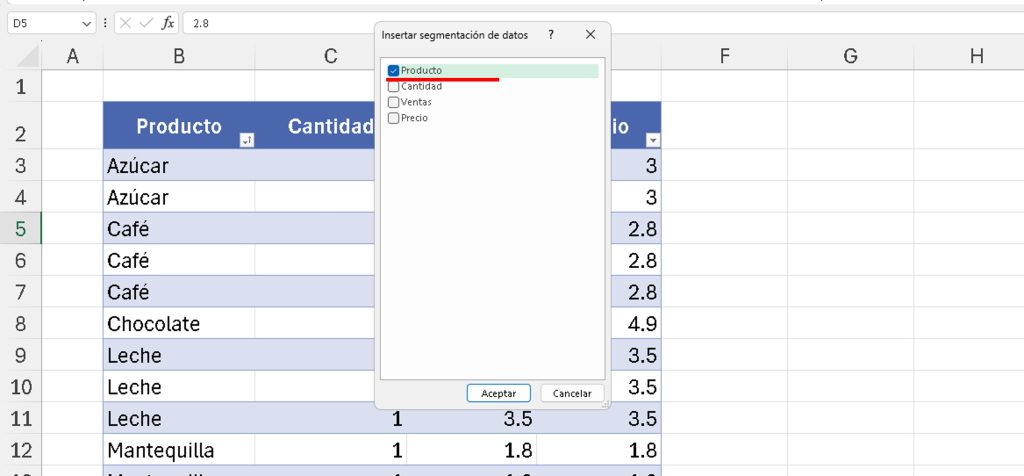Click the confirm entry checkmark in formula bar
The width and height of the screenshot is (1024, 476).
click(146, 22)
